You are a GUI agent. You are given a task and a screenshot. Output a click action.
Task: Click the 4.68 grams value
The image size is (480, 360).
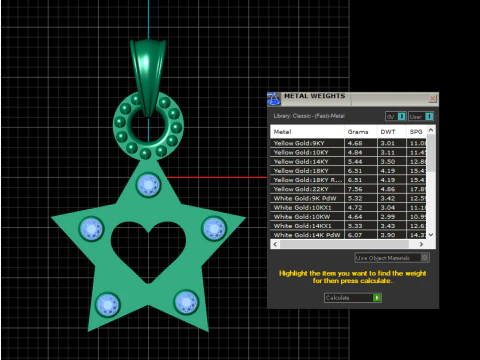[355, 143]
